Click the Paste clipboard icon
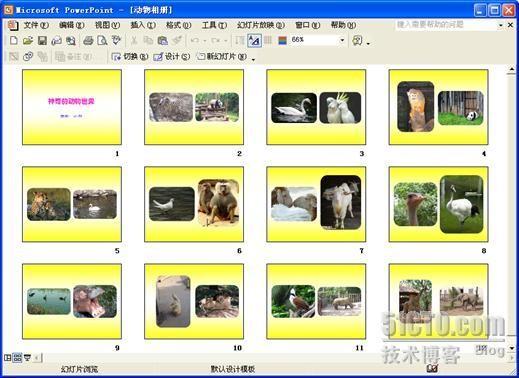The width and height of the screenshot is (519, 378). coord(162,40)
